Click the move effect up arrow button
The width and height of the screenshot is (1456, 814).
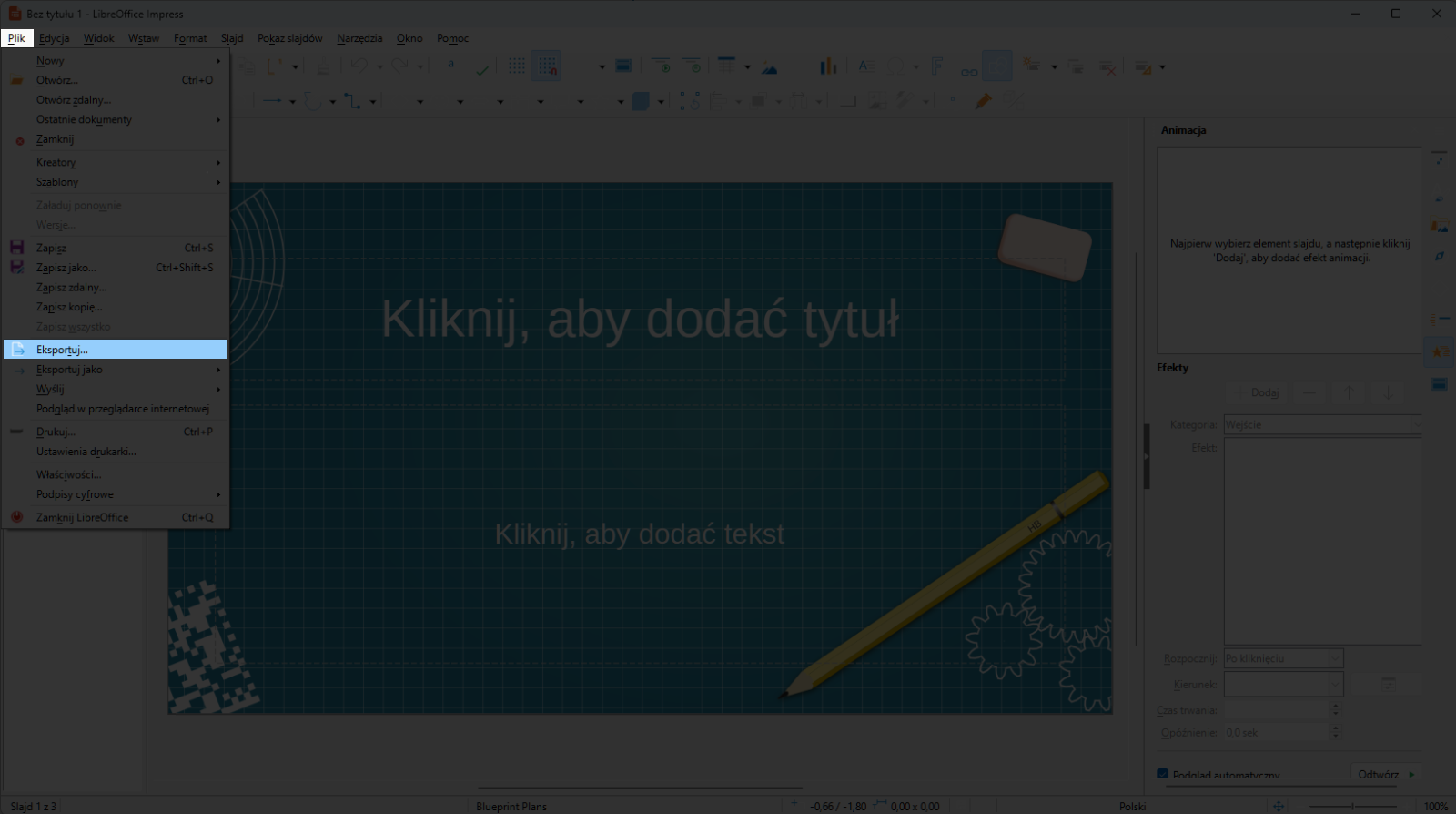tap(1349, 392)
